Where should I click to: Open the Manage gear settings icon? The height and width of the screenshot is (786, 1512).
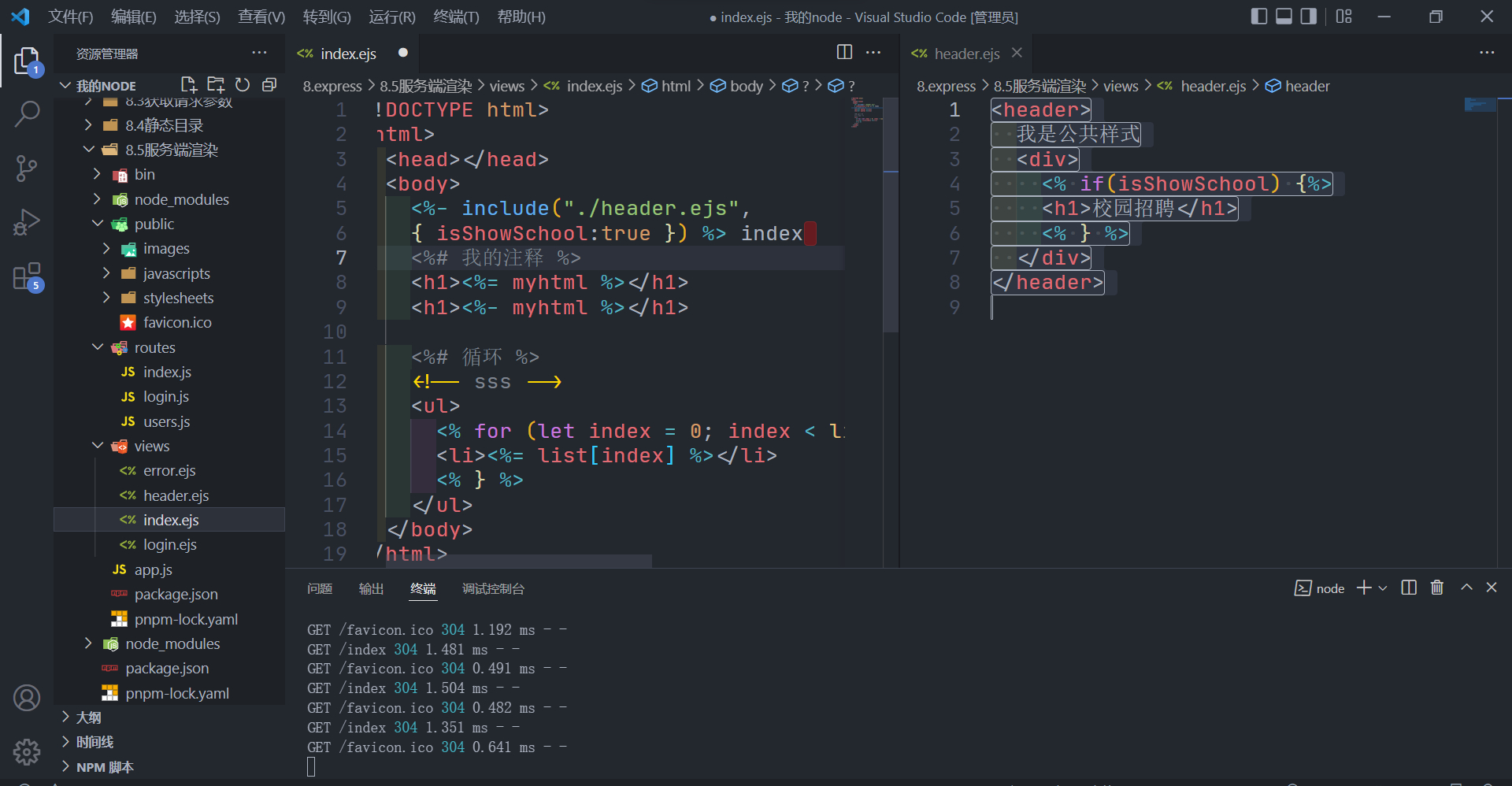pyautogui.click(x=27, y=751)
